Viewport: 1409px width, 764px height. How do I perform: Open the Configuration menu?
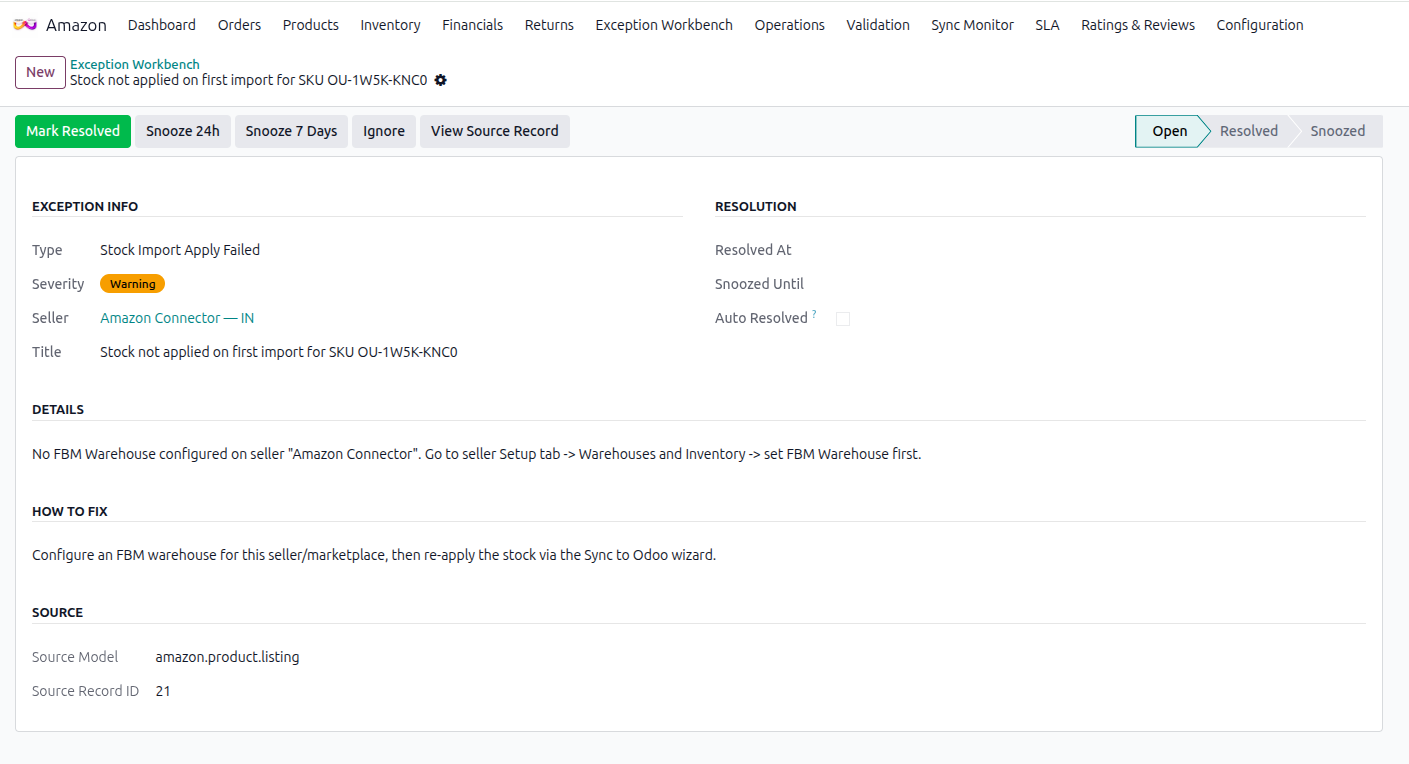(x=1260, y=25)
